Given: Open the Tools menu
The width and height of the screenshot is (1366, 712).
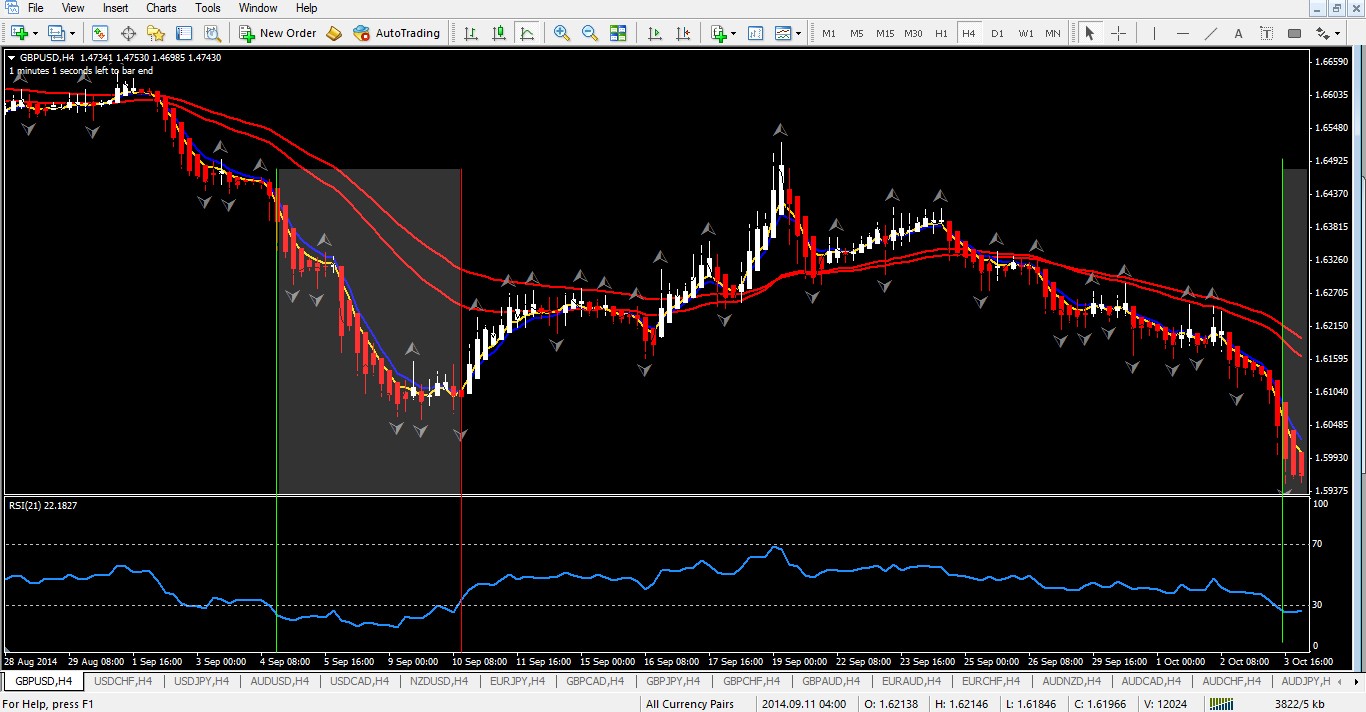Looking at the screenshot, I should click(208, 8).
